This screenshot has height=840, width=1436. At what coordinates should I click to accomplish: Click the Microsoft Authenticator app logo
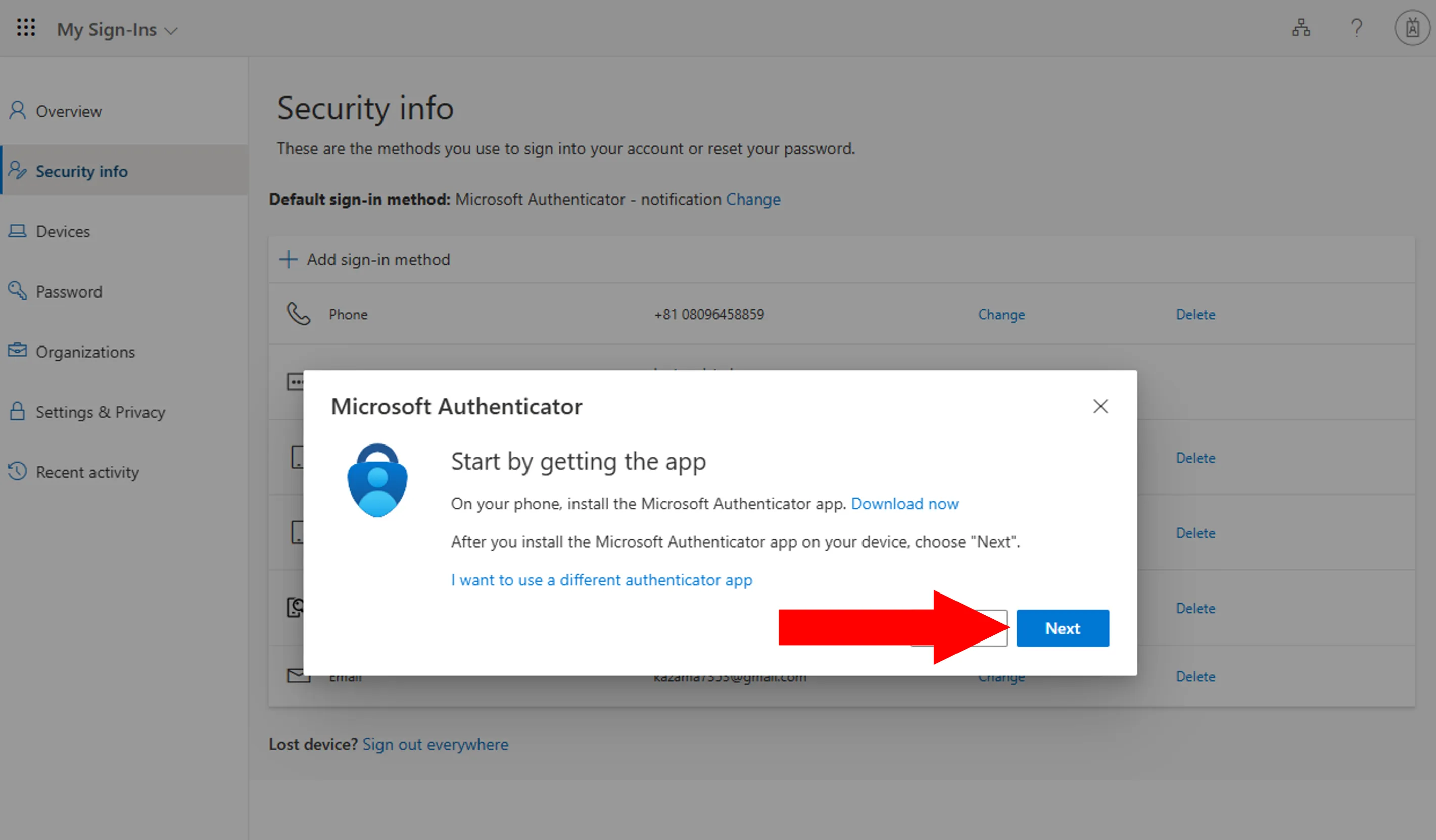[x=377, y=480]
